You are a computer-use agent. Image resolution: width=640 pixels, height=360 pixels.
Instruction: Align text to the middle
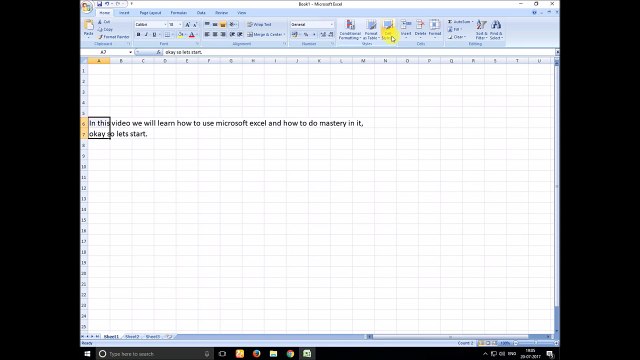pyautogui.click(x=215, y=24)
